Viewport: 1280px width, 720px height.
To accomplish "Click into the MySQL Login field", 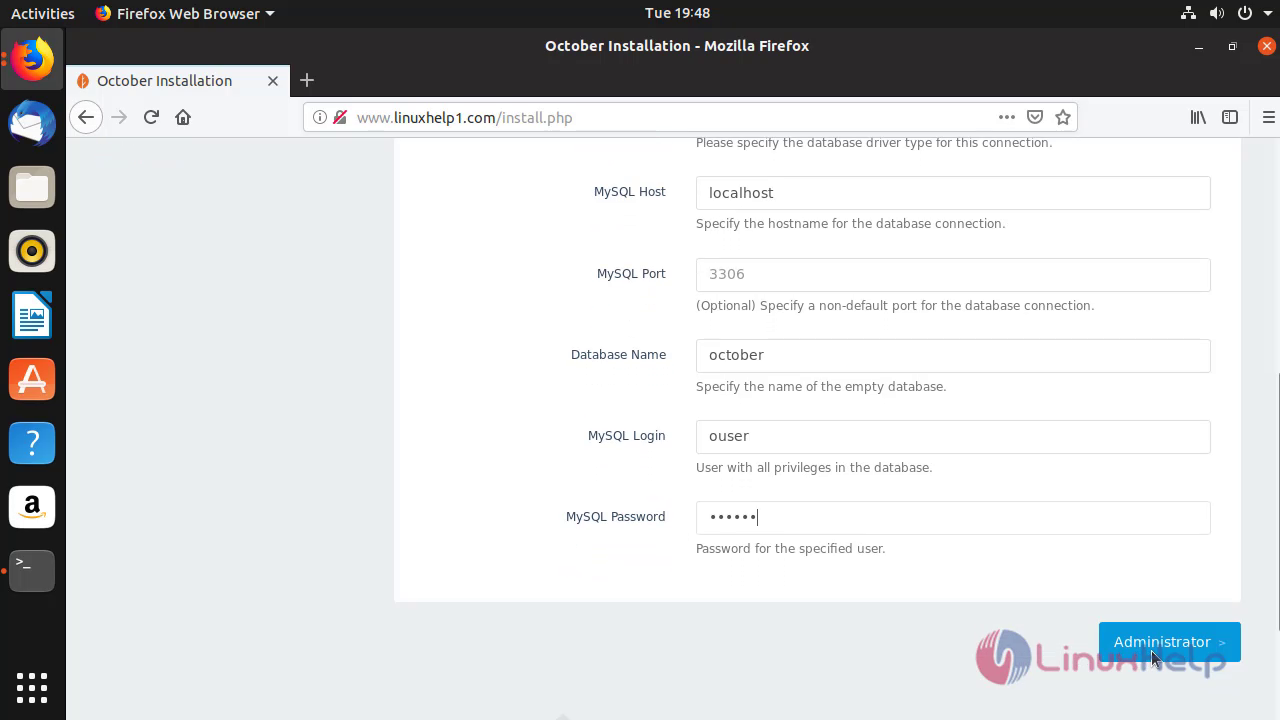I will coord(953,436).
